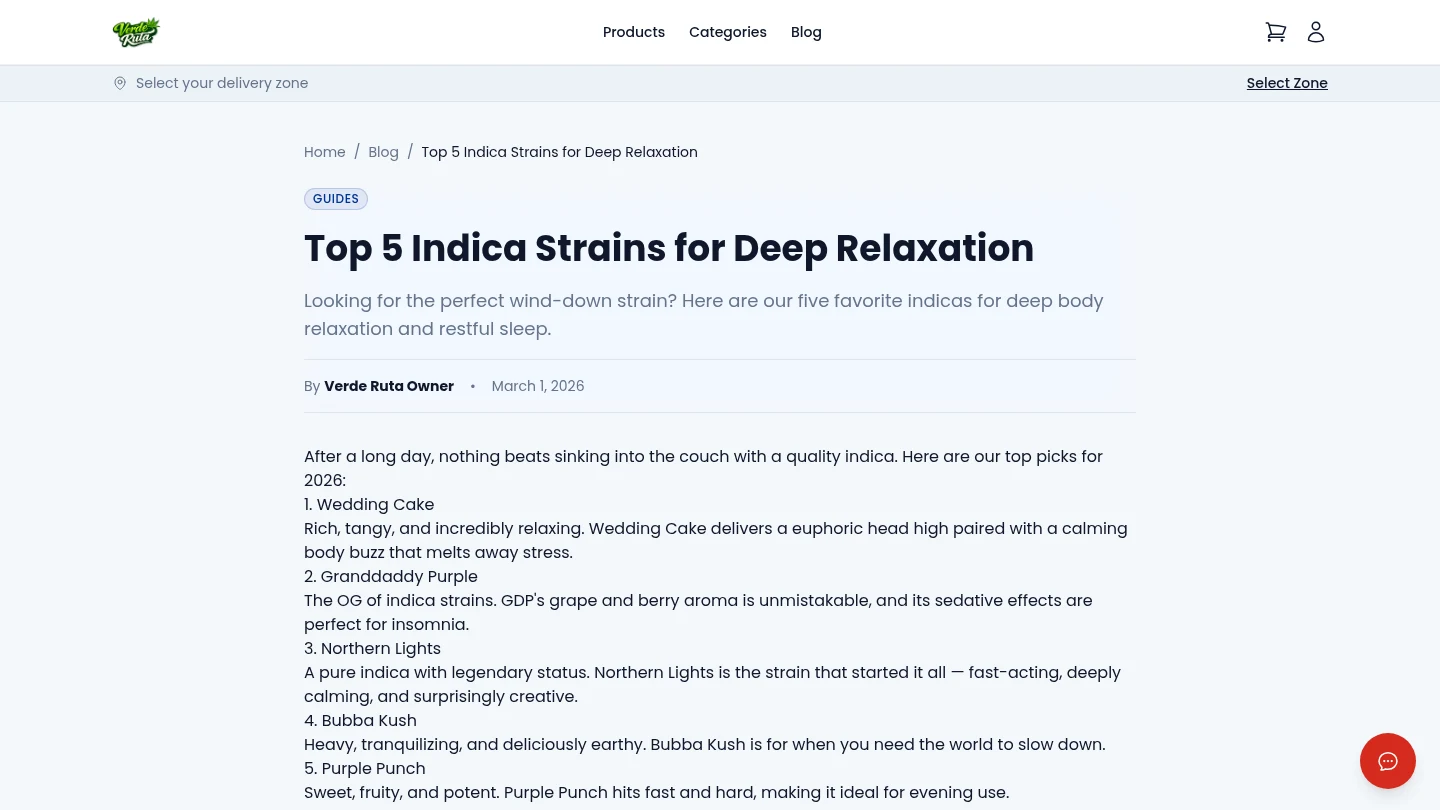Click the current page breadcrumb title
The width and height of the screenshot is (1440, 810).
pos(559,152)
